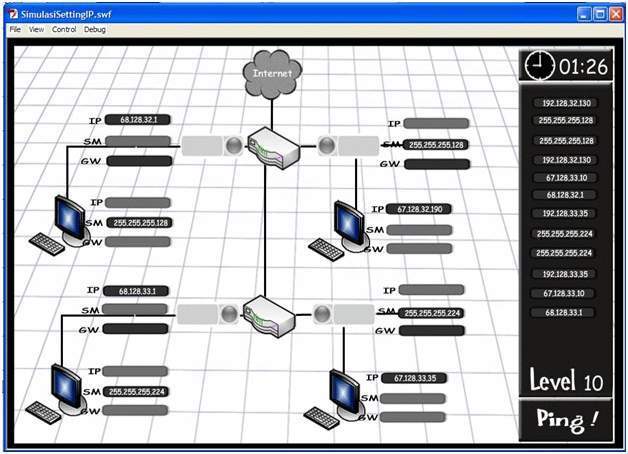Click the Level 10 label

(566, 381)
